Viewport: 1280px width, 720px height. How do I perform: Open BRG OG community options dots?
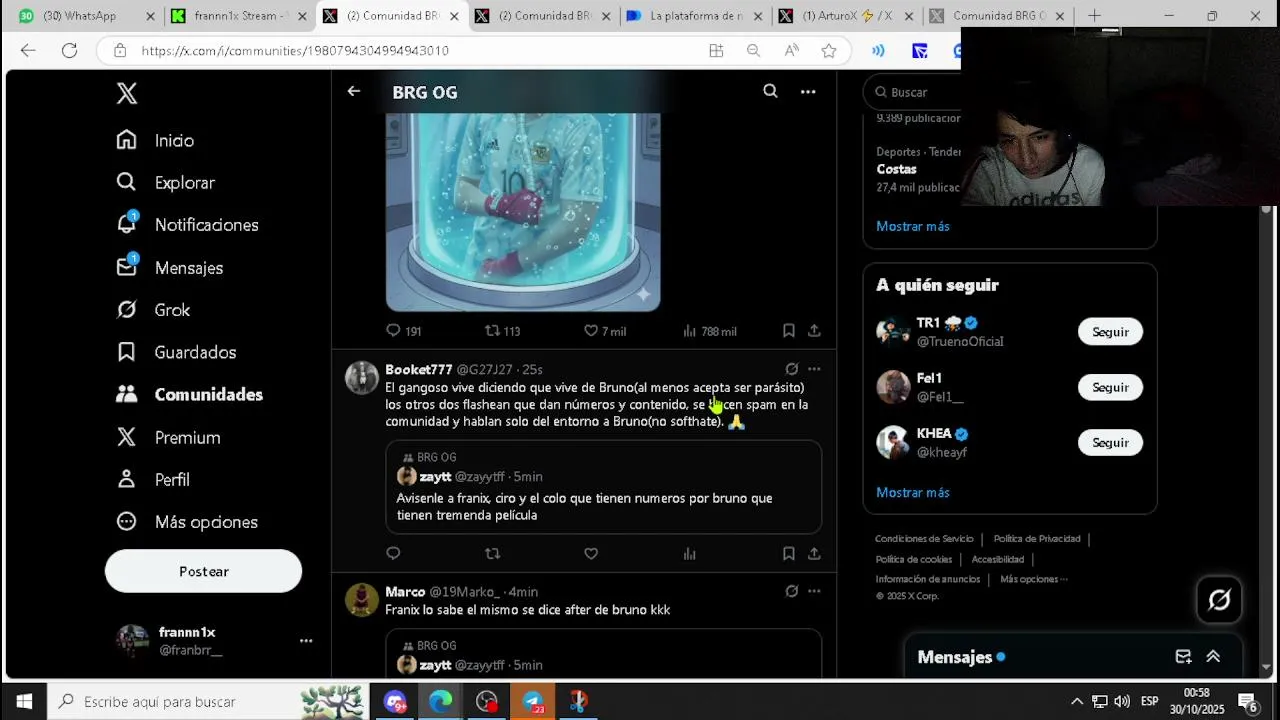[x=808, y=91]
